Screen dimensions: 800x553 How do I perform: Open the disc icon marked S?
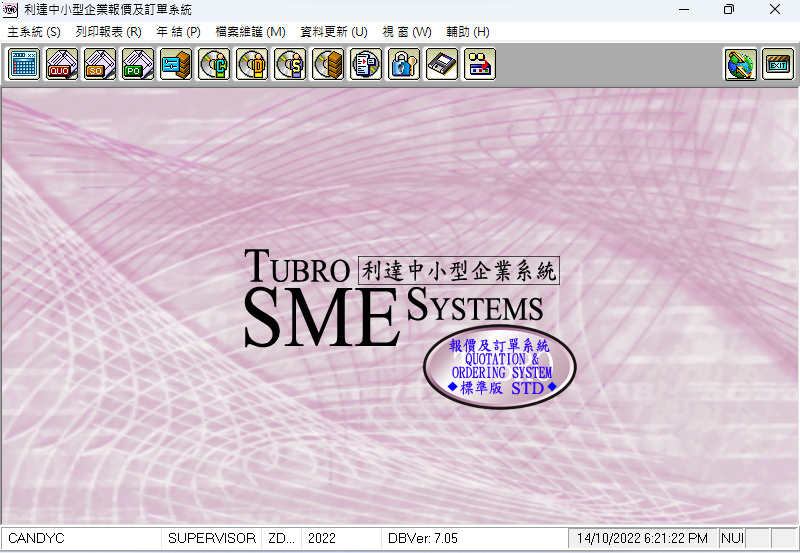290,64
